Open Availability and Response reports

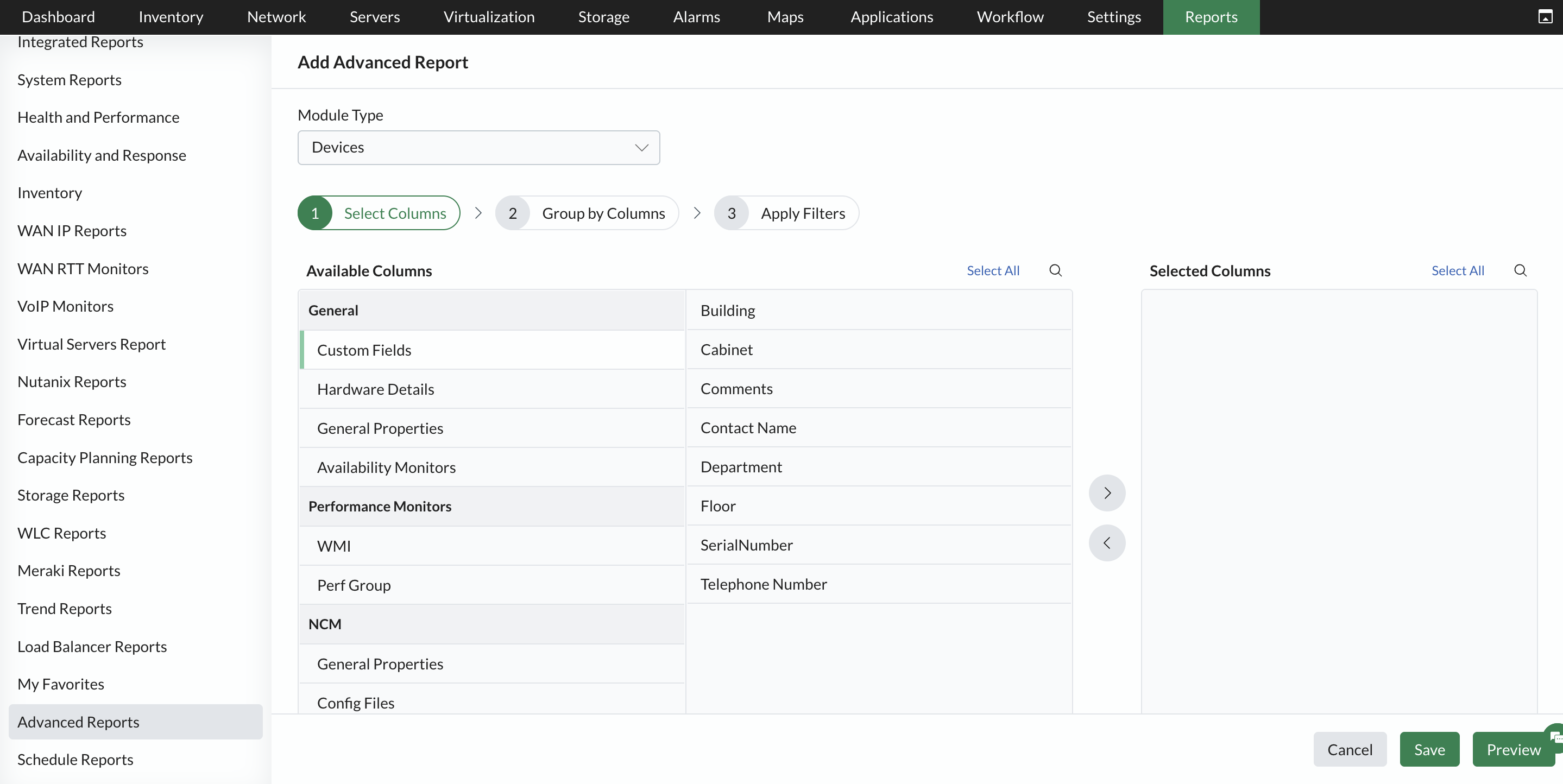coord(102,155)
